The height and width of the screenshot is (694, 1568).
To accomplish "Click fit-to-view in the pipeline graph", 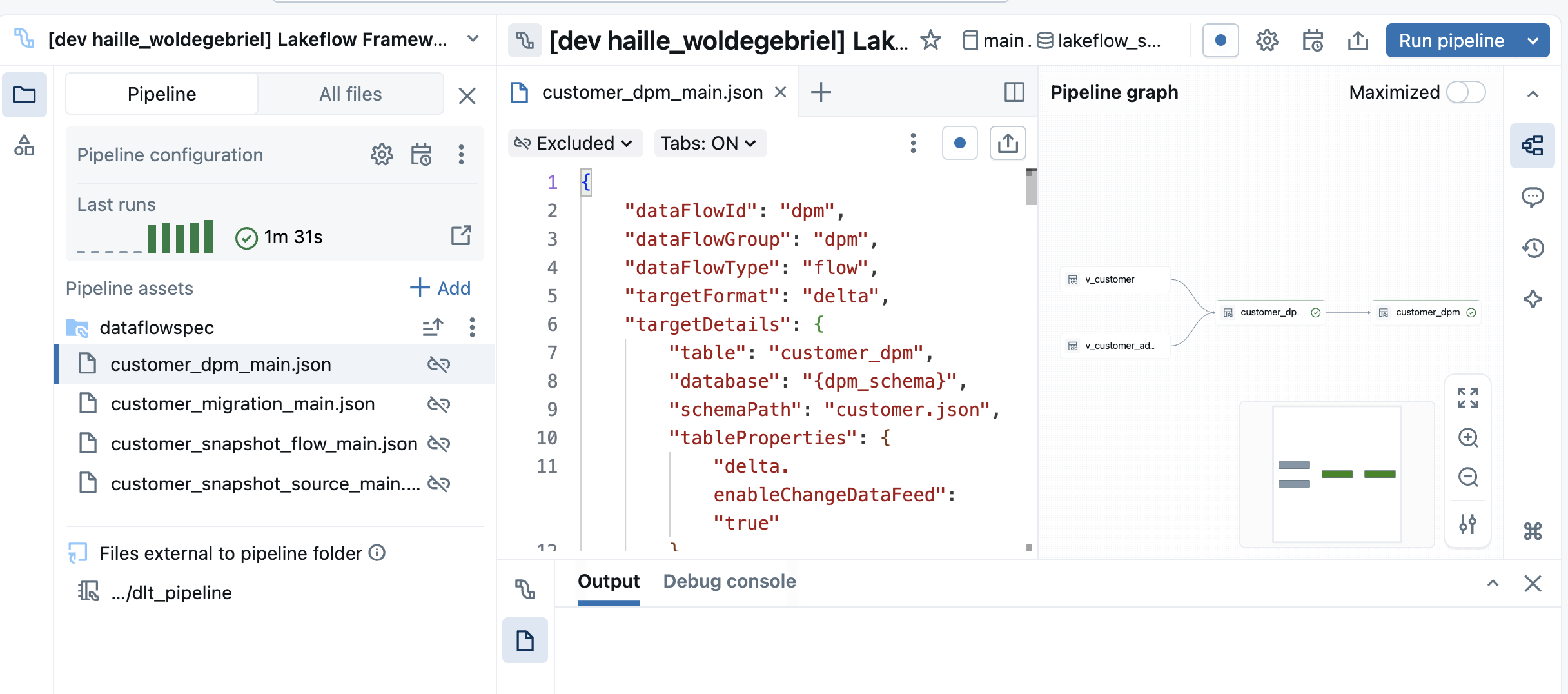I will pos(1469,397).
